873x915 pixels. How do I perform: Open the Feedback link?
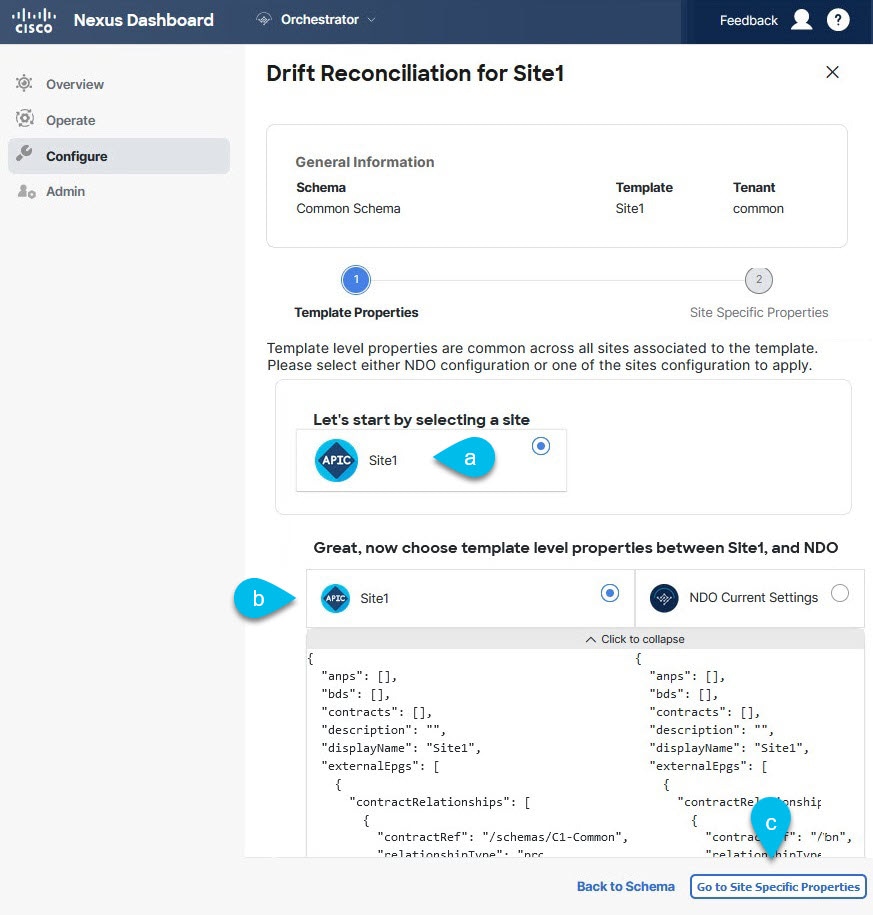pos(748,20)
